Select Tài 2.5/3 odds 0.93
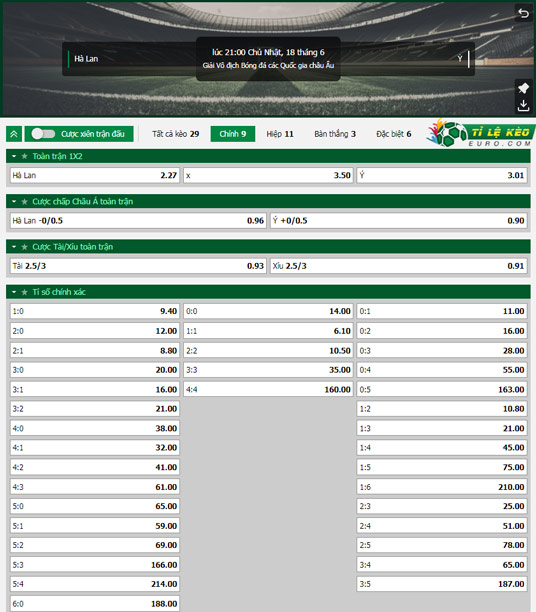The image size is (536, 612). click(x=138, y=266)
